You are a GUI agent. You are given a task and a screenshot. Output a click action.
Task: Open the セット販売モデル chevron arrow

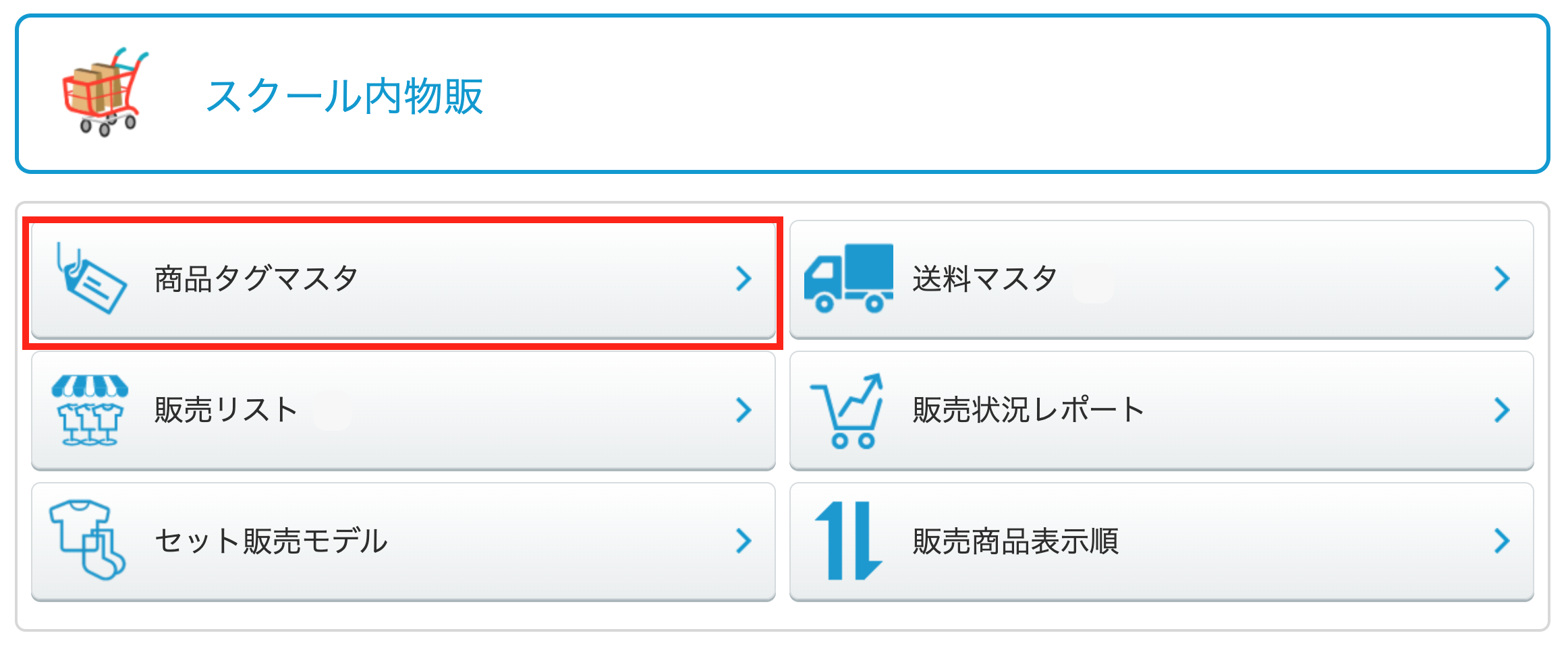click(x=744, y=541)
